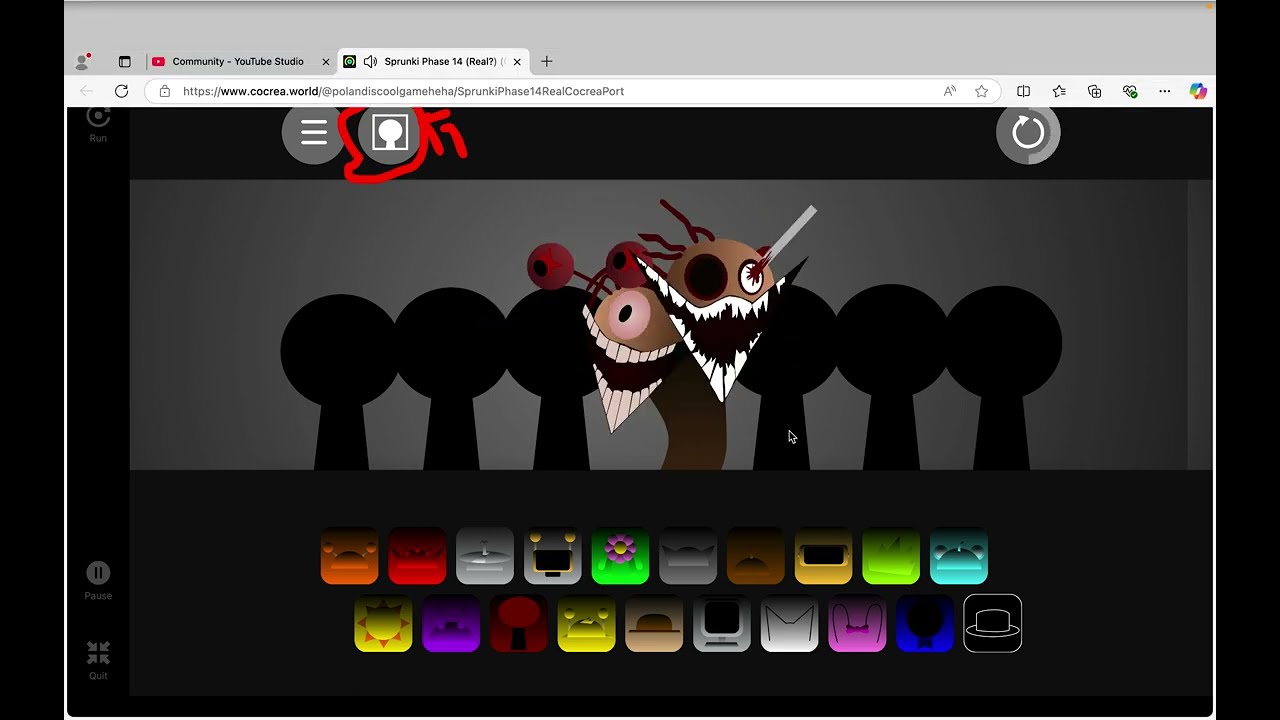Click the cocrea.world address bar
The image size is (1280, 720).
(x=570, y=91)
